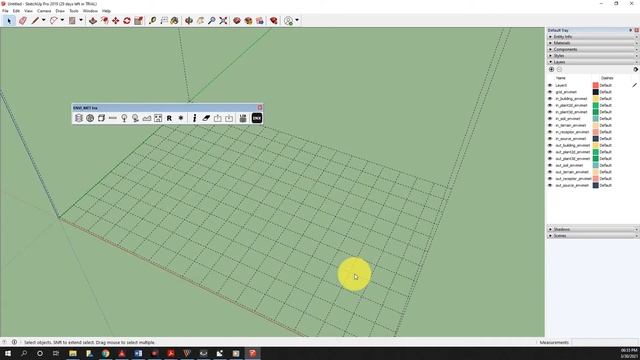The width and height of the screenshot is (640, 360).
Task: Choose the Rotate tool
Action: tap(127, 20)
